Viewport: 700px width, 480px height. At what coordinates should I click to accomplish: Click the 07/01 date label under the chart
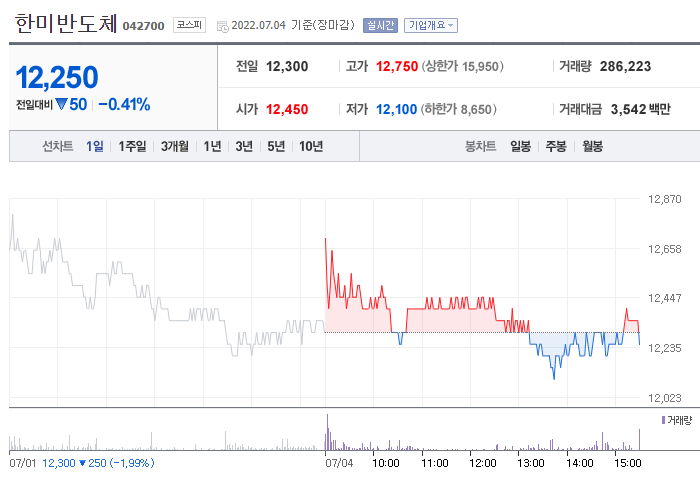[23, 463]
